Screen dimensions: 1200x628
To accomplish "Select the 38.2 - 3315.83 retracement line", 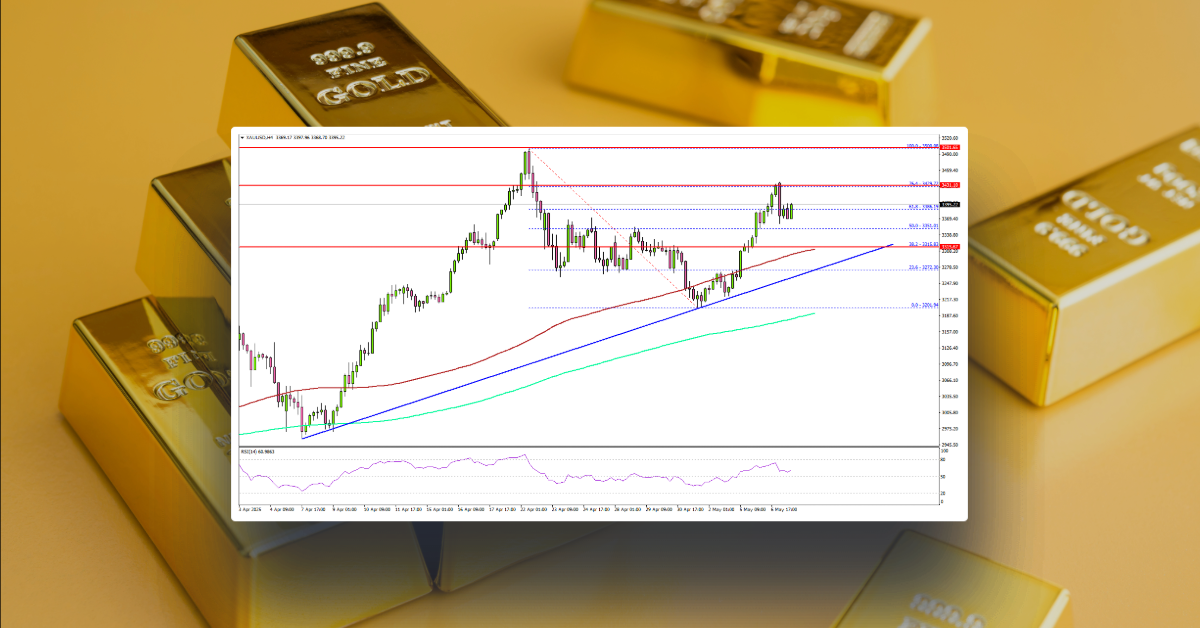I will coord(918,243).
